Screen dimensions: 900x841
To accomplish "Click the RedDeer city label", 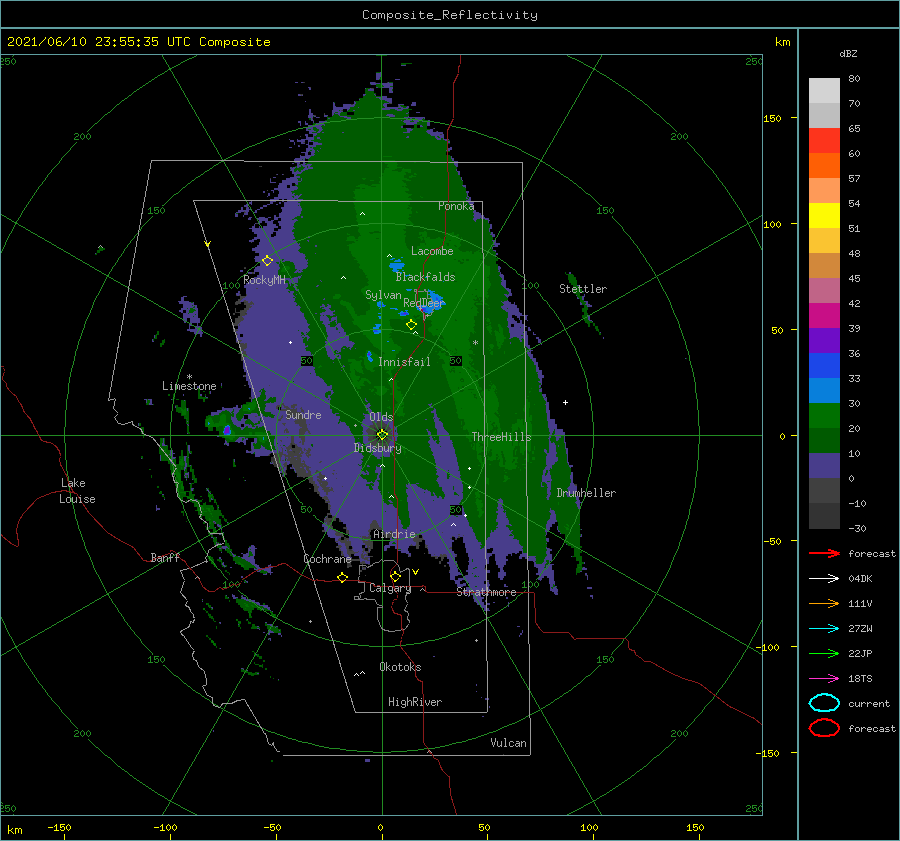I will click(x=424, y=303).
